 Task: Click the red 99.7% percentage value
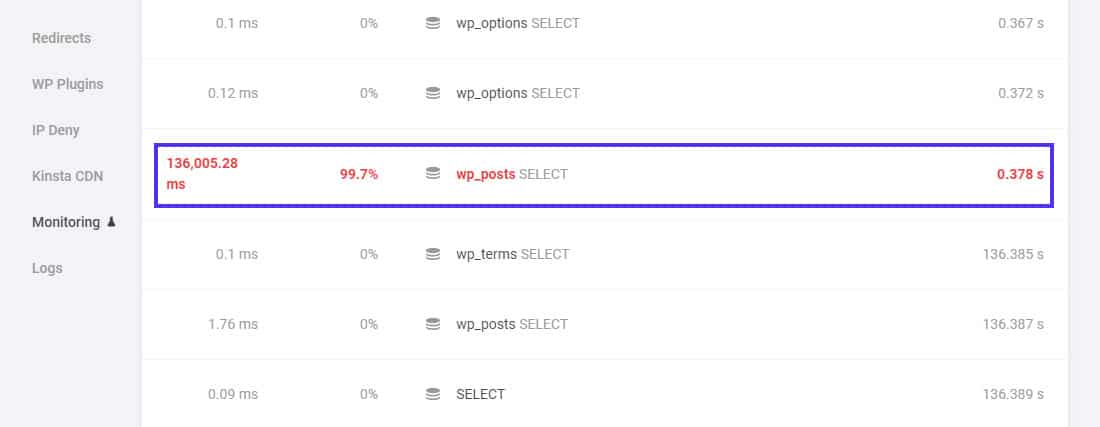359,174
